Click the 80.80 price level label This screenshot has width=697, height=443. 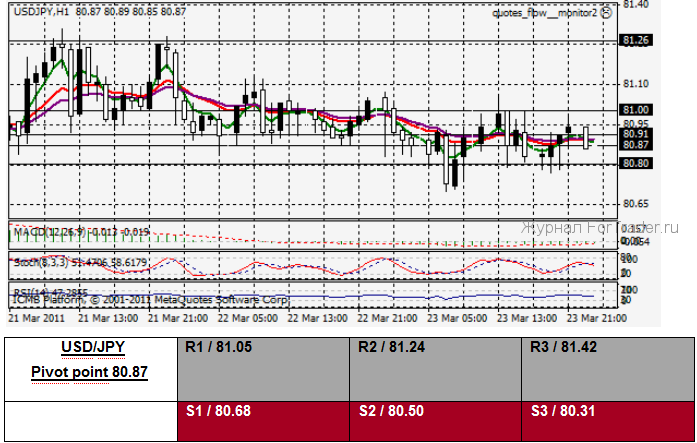click(636, 164)
